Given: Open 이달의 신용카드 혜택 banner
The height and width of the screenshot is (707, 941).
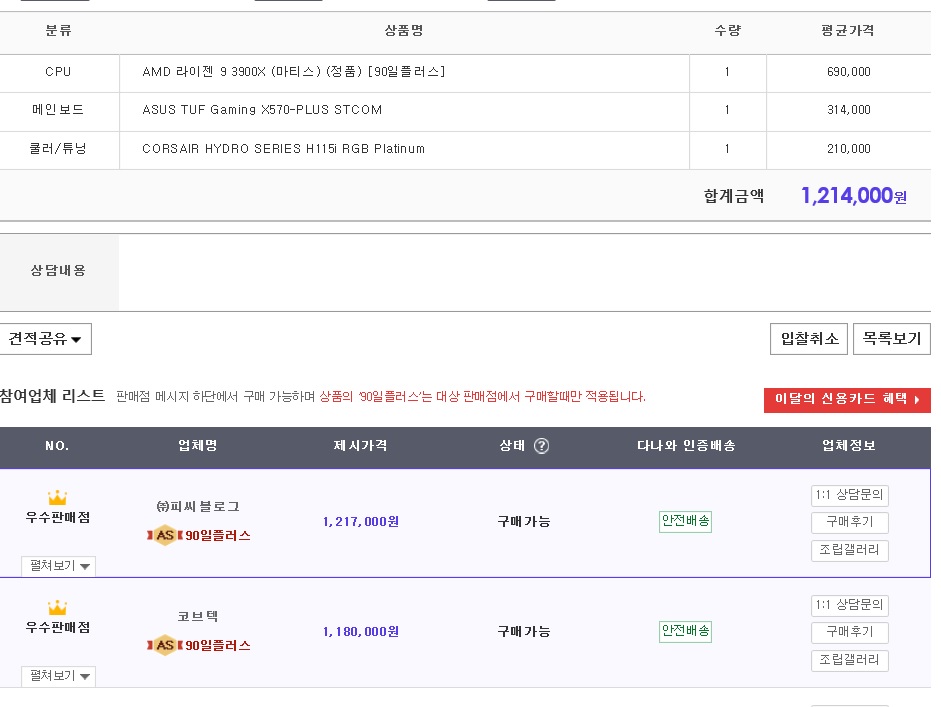Looking at the screenshot, I should pyautogui.click(x=847, y=400).
